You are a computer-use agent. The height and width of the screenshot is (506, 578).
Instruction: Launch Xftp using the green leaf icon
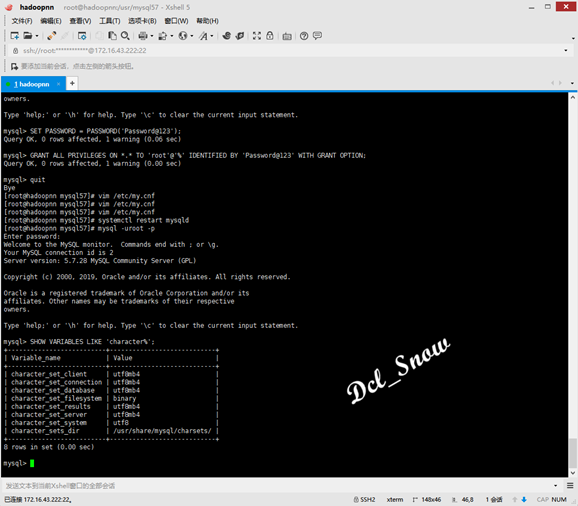click(x=240, y=36)
